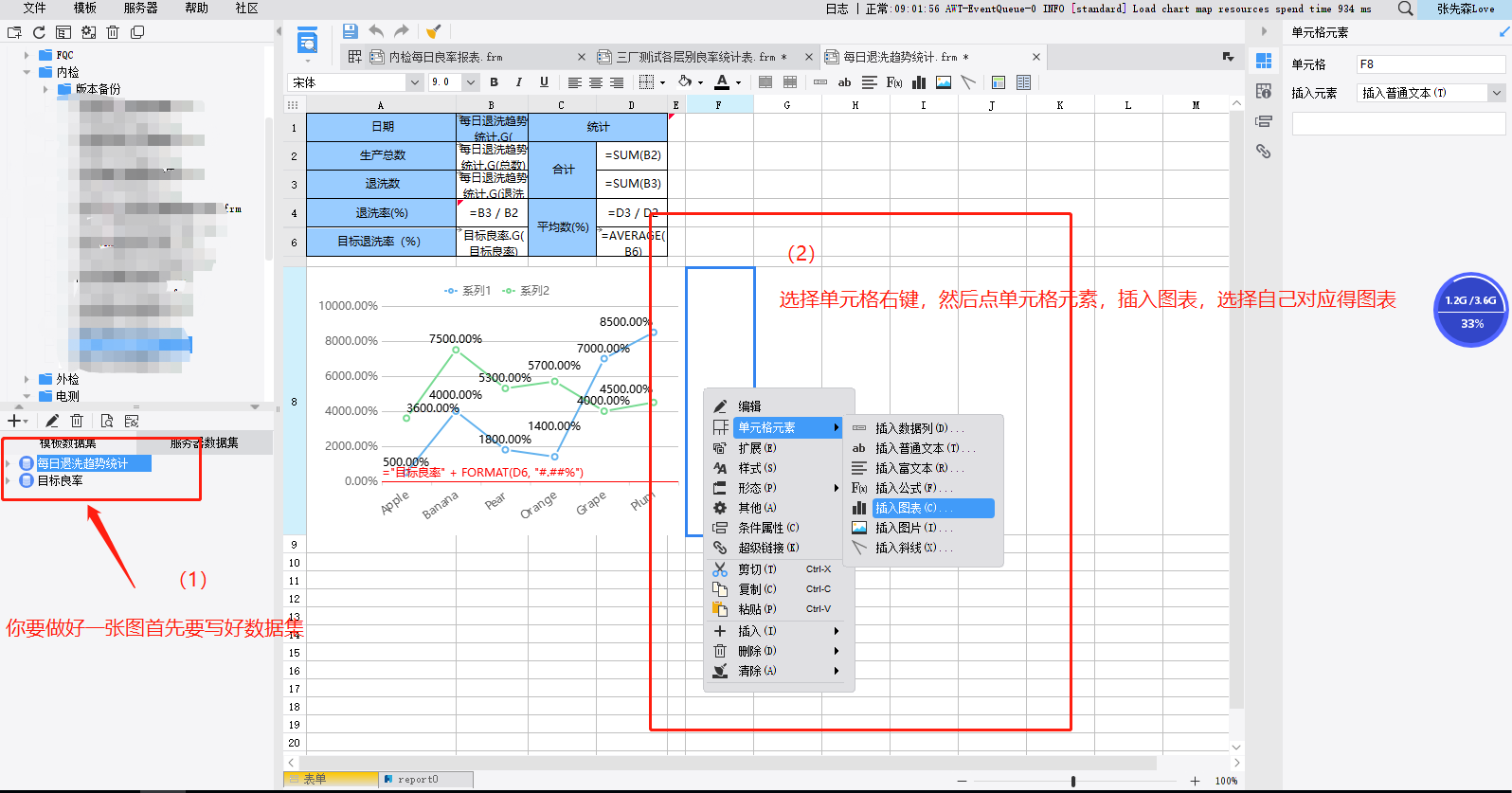Open the 插入元素 type dropdown

(x=1497, y=93)
